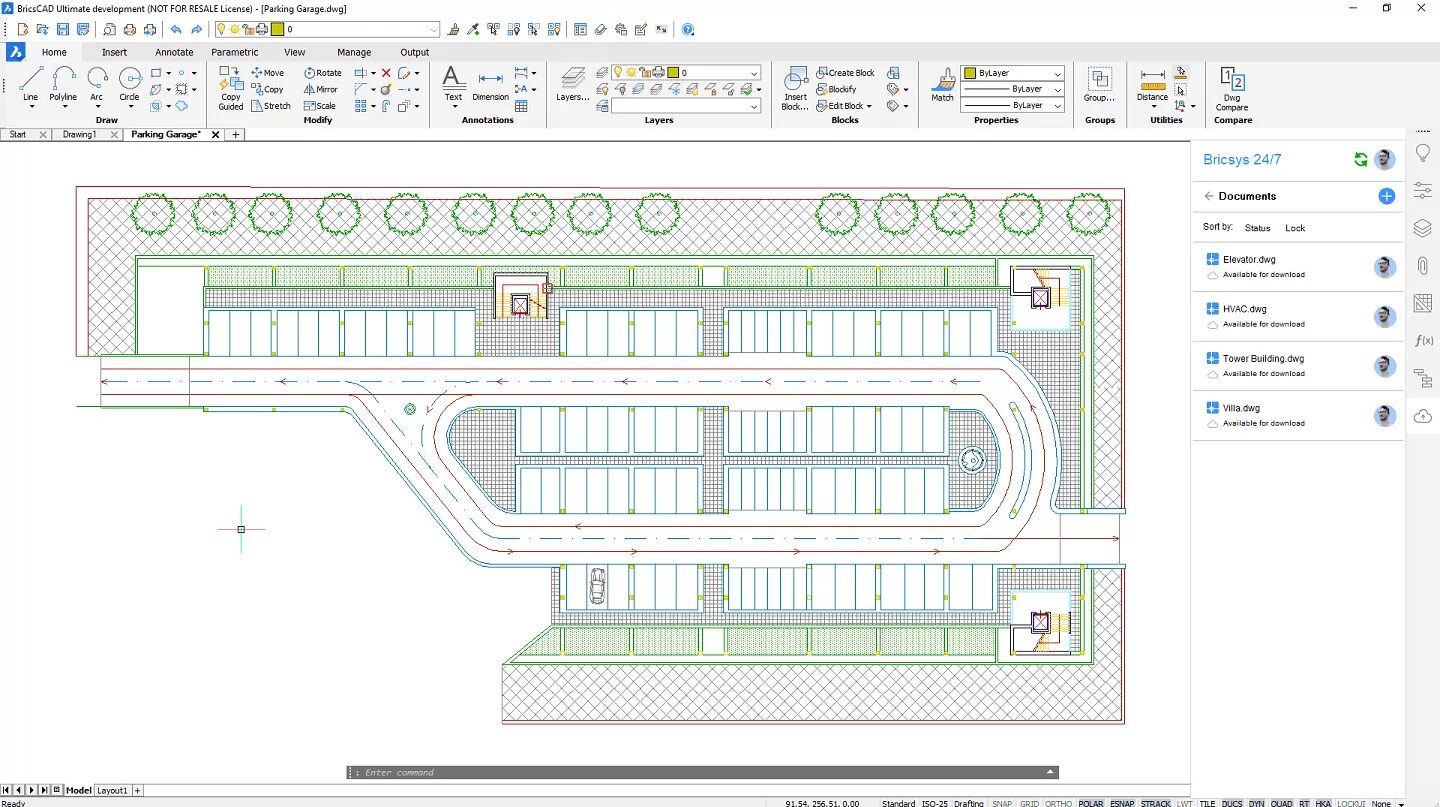Launch the Dwg Compare tool
This screenshot has width=1440, height=807.
click(x=1232, y=88)
